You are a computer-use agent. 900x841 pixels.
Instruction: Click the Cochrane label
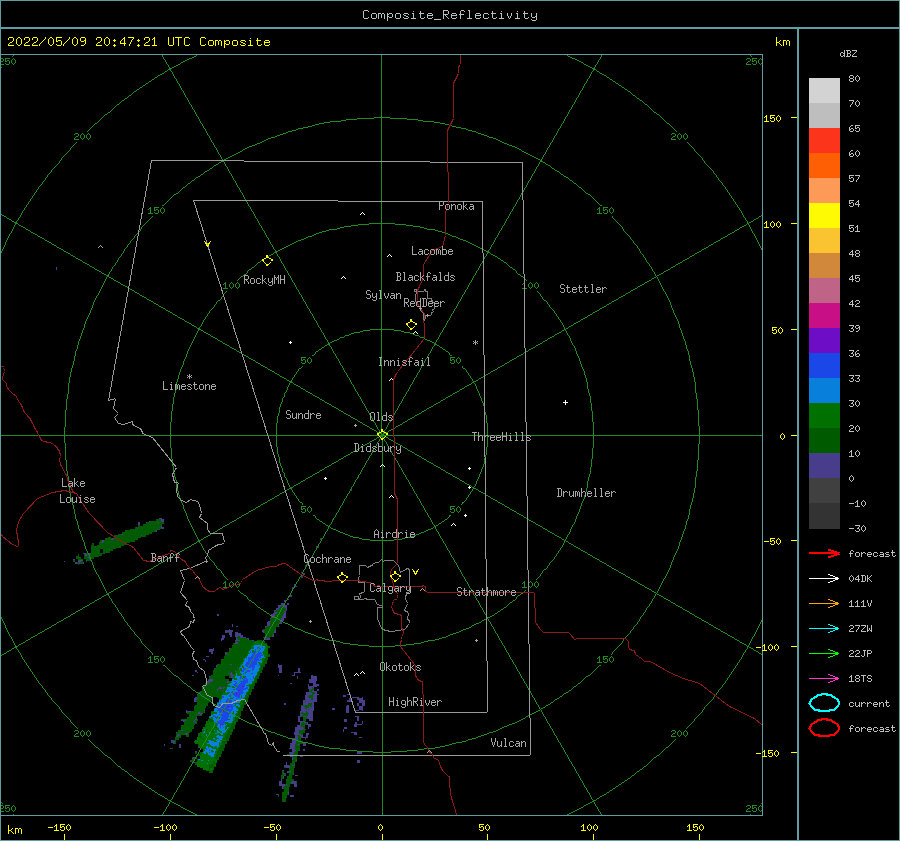tap(327, 559)
